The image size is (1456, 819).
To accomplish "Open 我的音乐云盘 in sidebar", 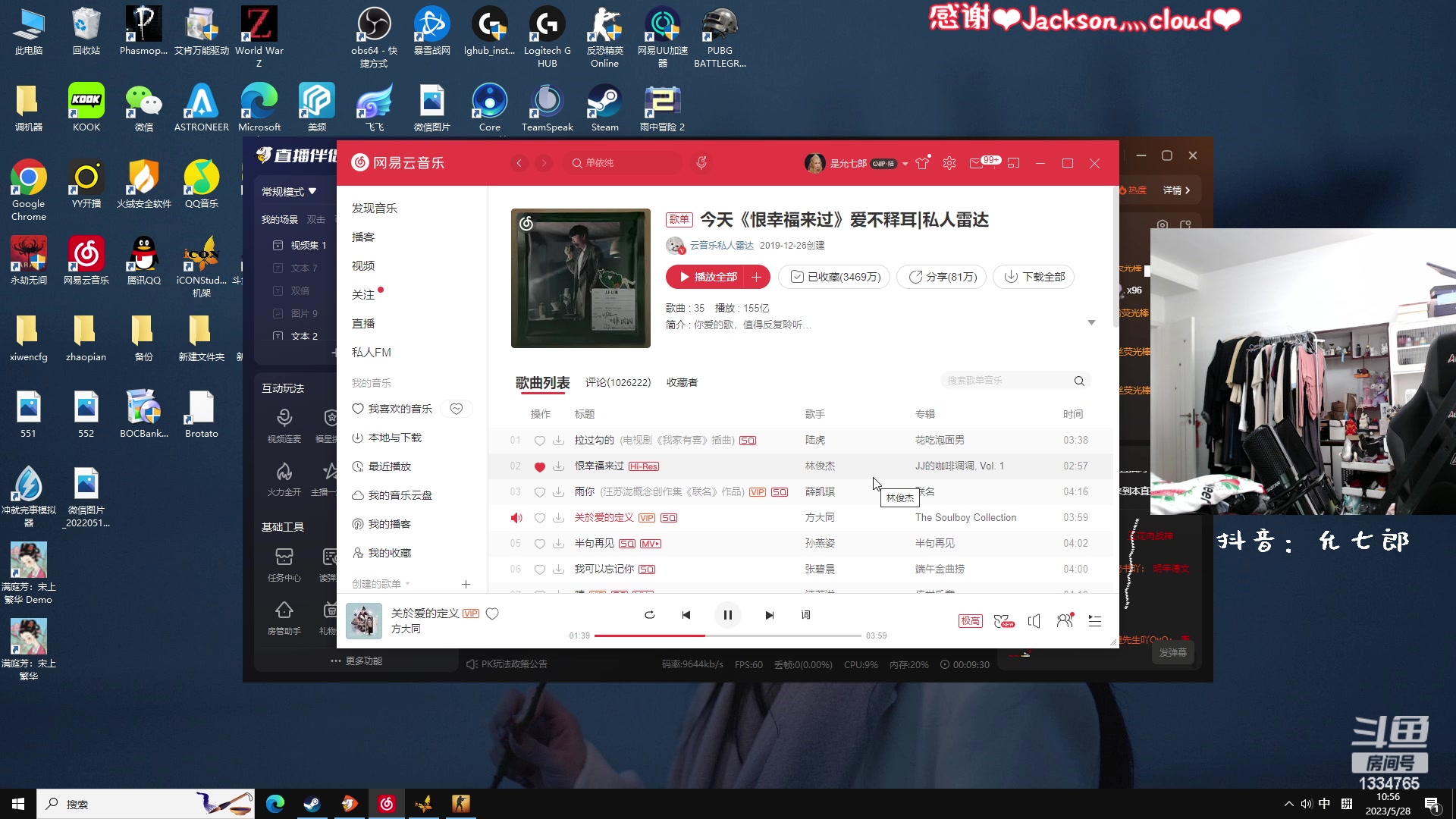I will pos(393,495).
